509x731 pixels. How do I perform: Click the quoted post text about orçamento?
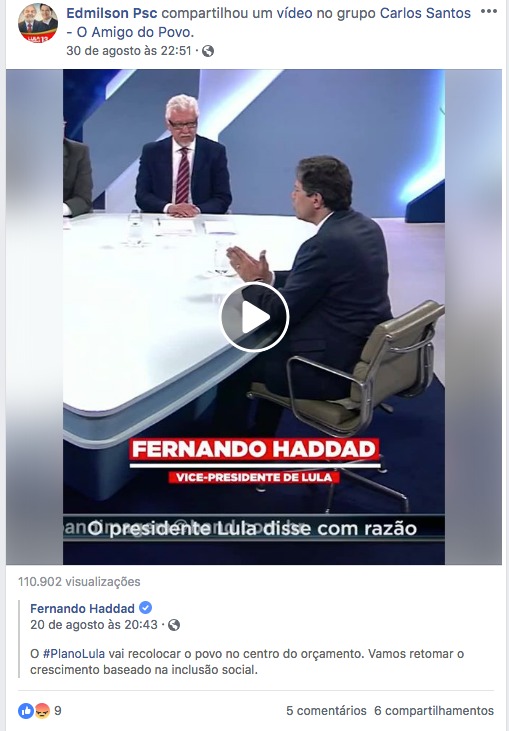[247, 662]
